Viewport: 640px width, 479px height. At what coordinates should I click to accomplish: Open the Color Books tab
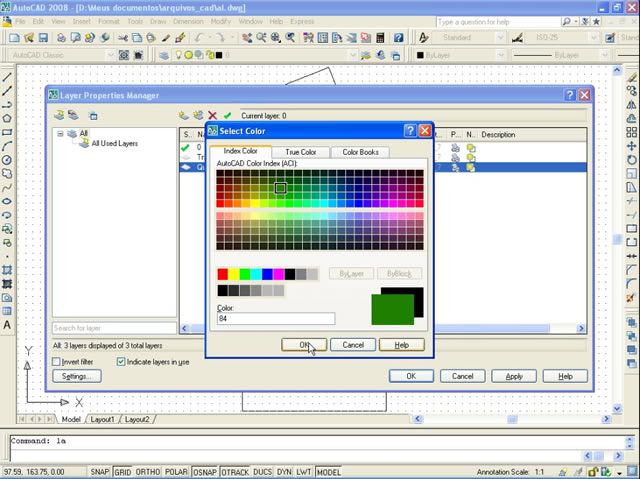click(x=360, y=152)
